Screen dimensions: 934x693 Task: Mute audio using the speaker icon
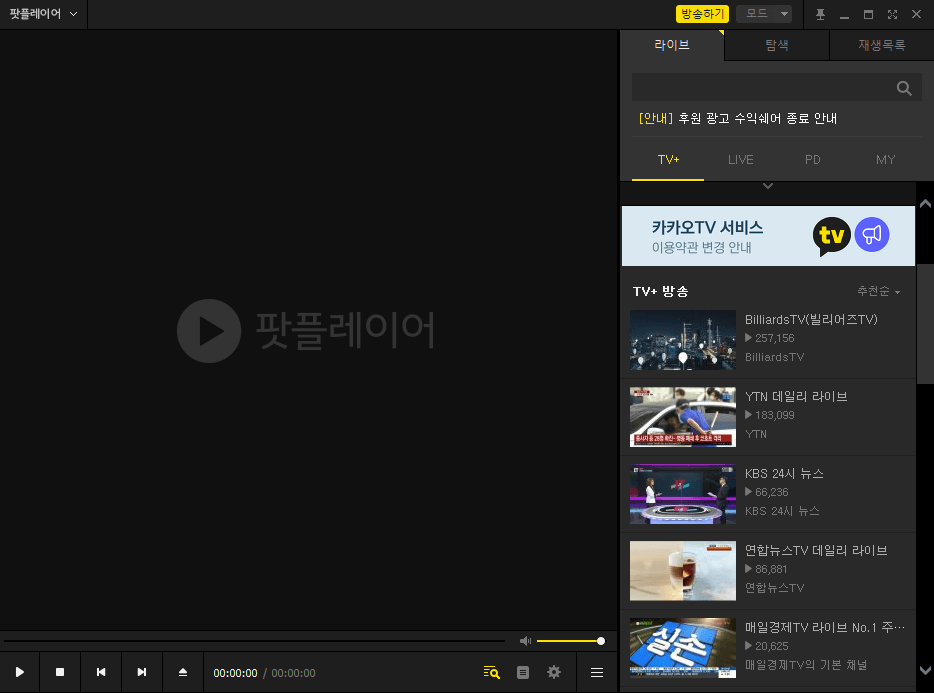525,640
